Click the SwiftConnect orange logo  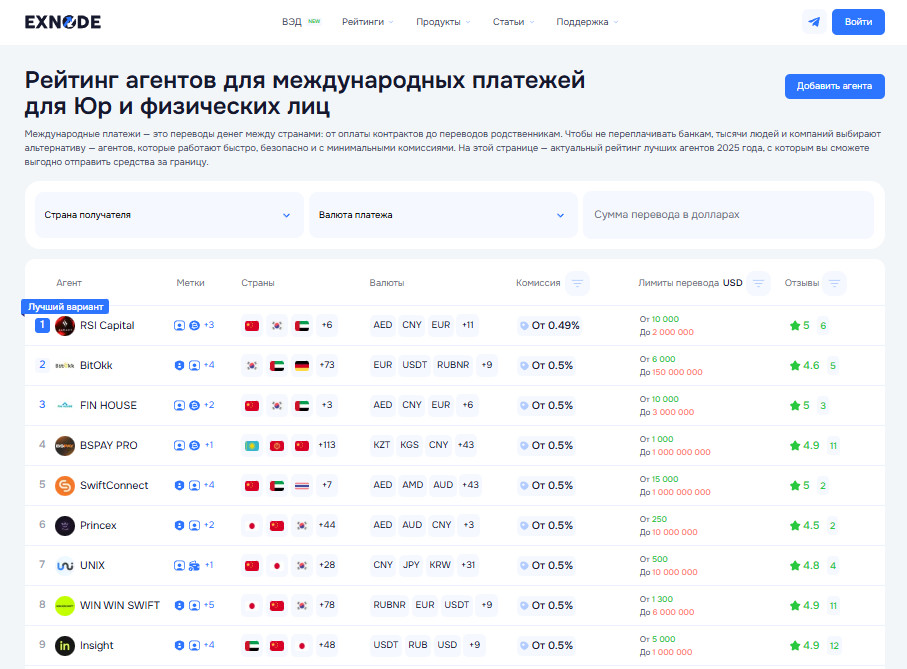tap(65, 486)
